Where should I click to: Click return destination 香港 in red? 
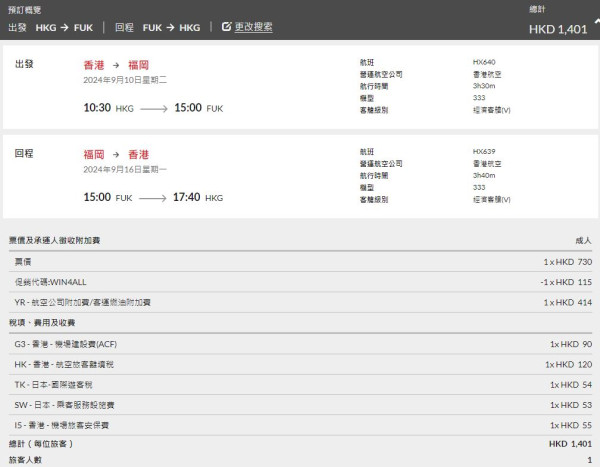pyautogui.click(x=138, y=155)
